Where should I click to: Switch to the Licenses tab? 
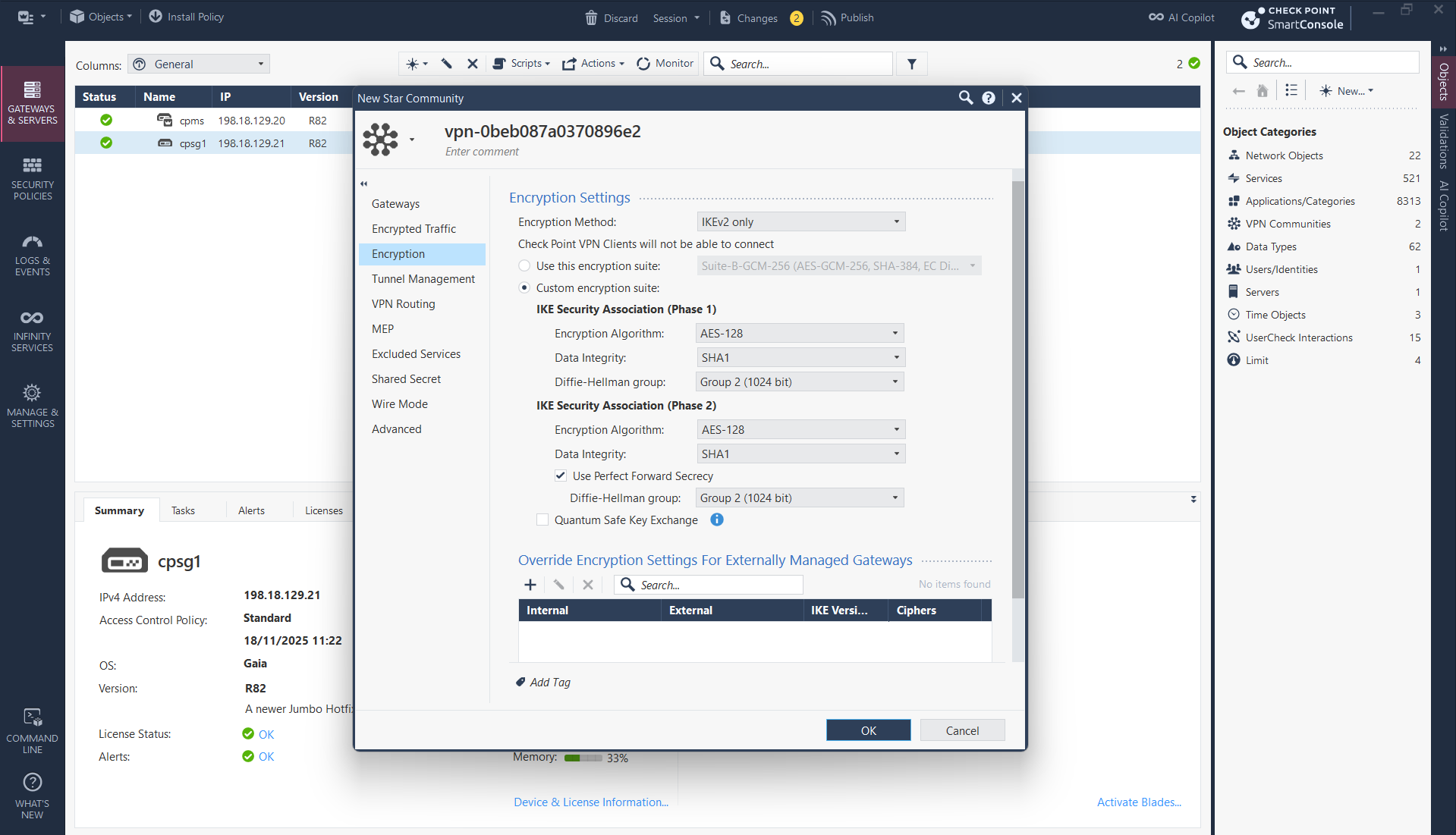click(323, 510)
